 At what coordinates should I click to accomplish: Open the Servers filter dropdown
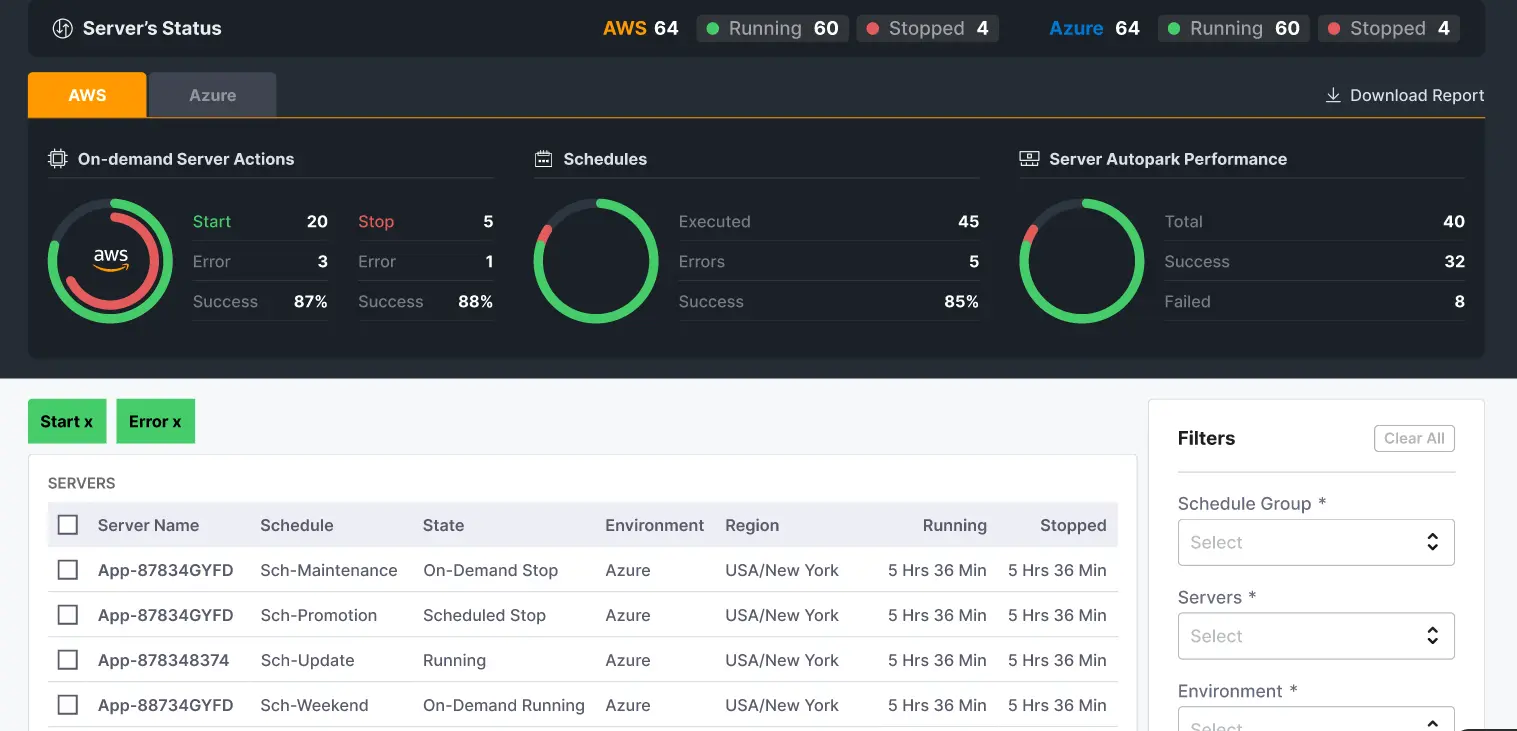1316,636
